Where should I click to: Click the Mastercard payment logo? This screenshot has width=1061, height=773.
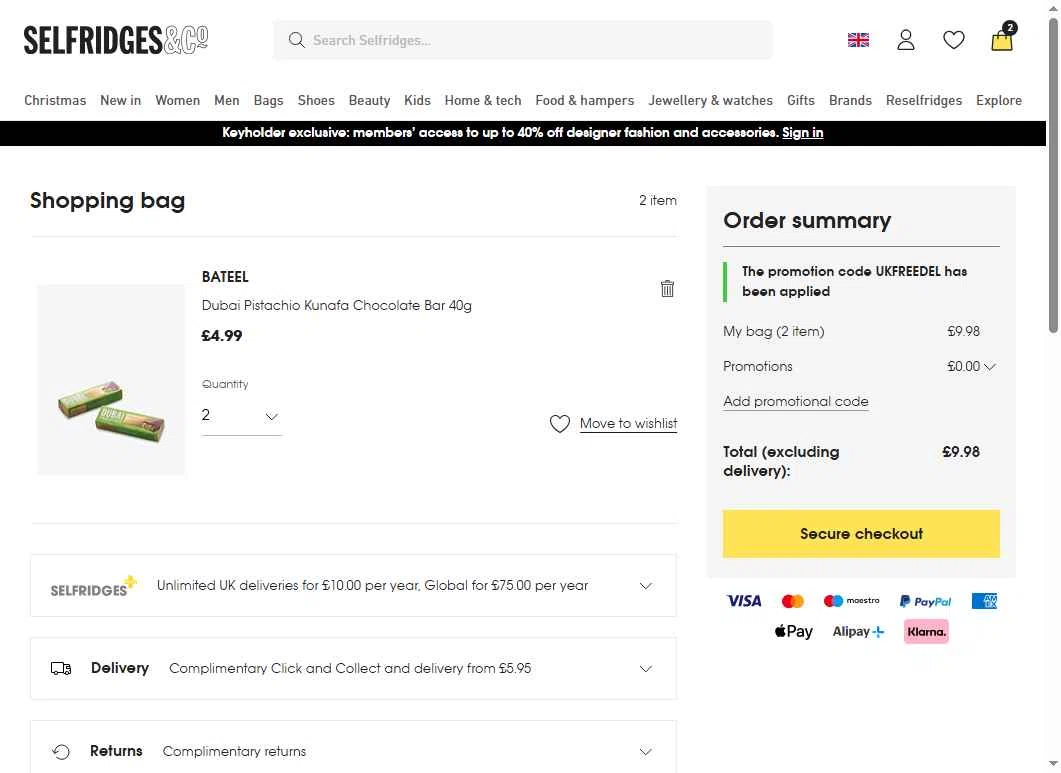[x=792, y=601]
